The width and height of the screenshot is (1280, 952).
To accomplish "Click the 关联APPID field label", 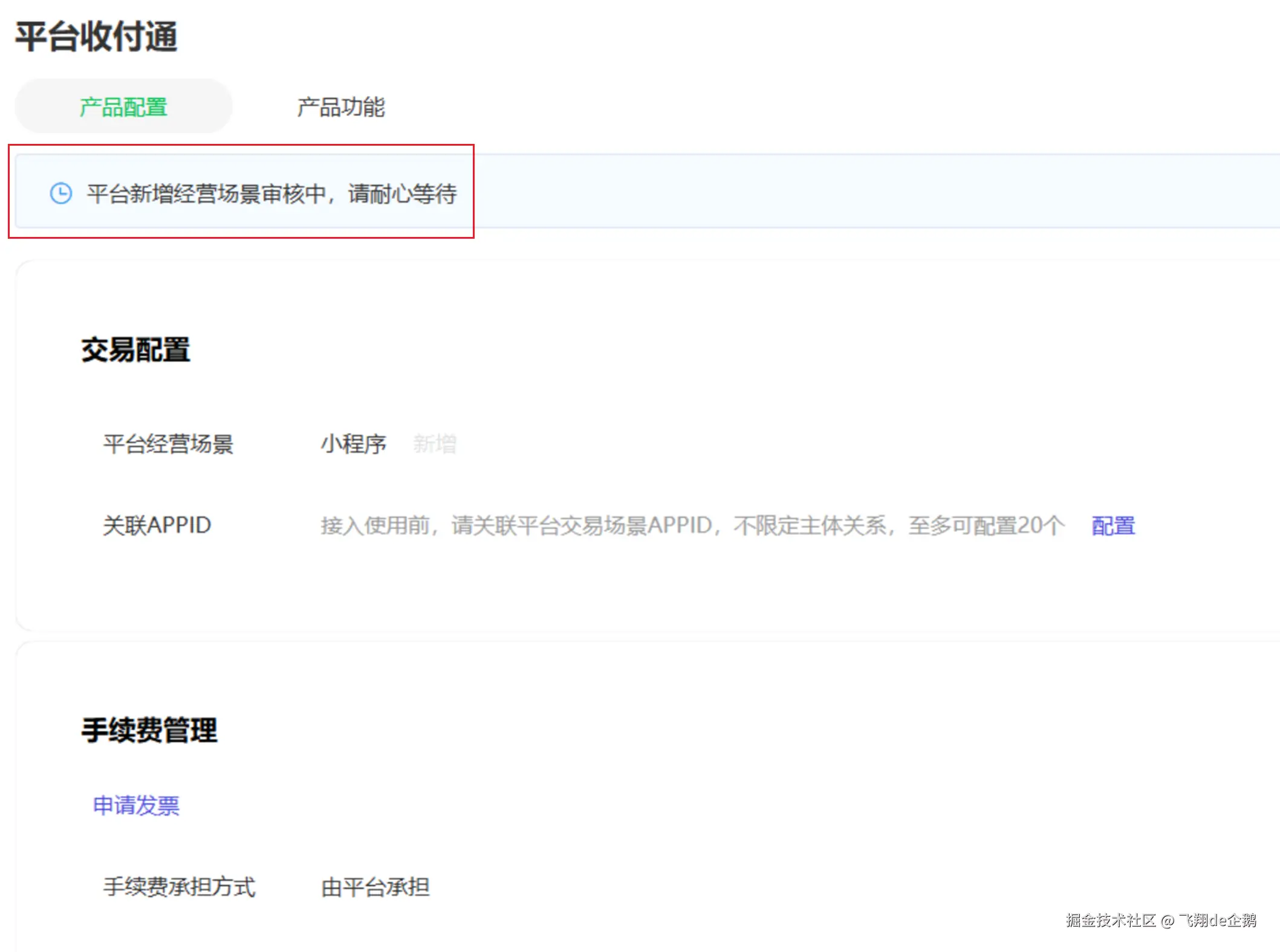I will [156, 525].
